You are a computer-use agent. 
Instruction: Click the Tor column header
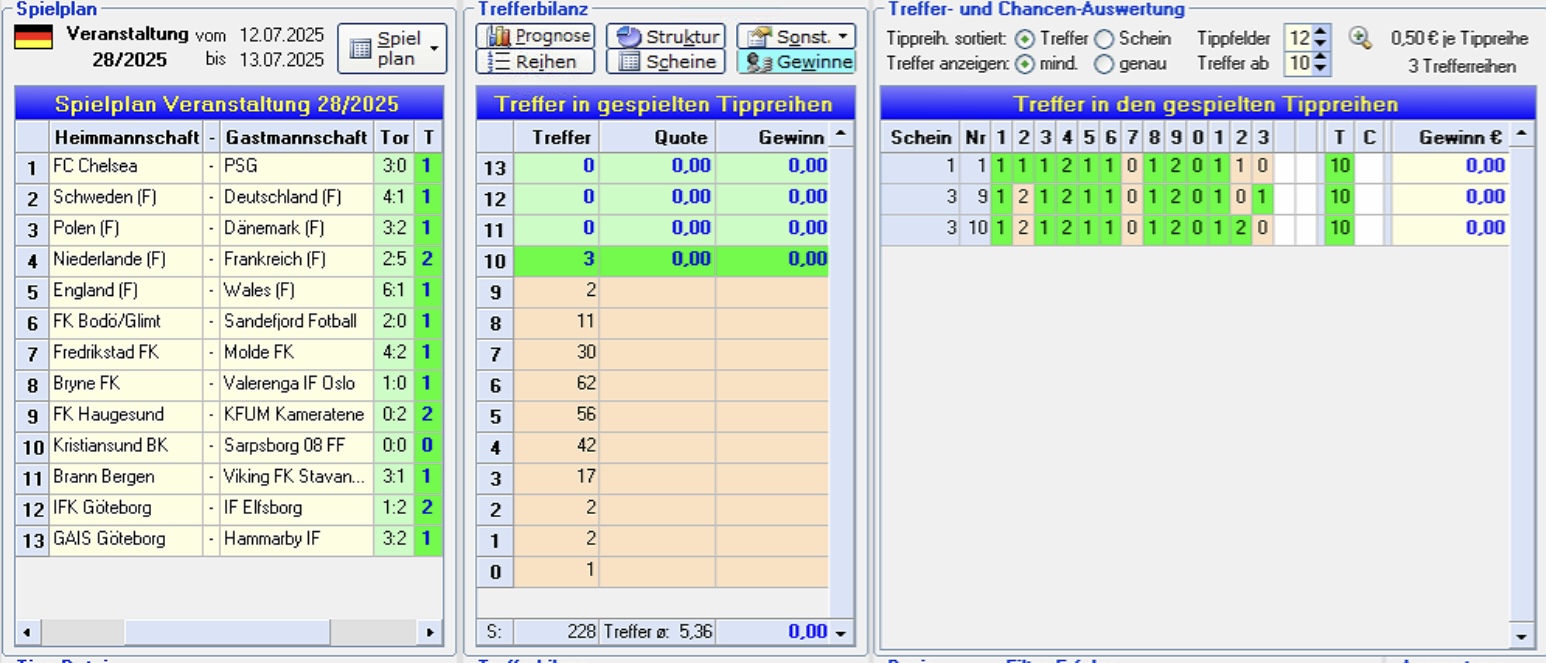click(x=394, y=136)
